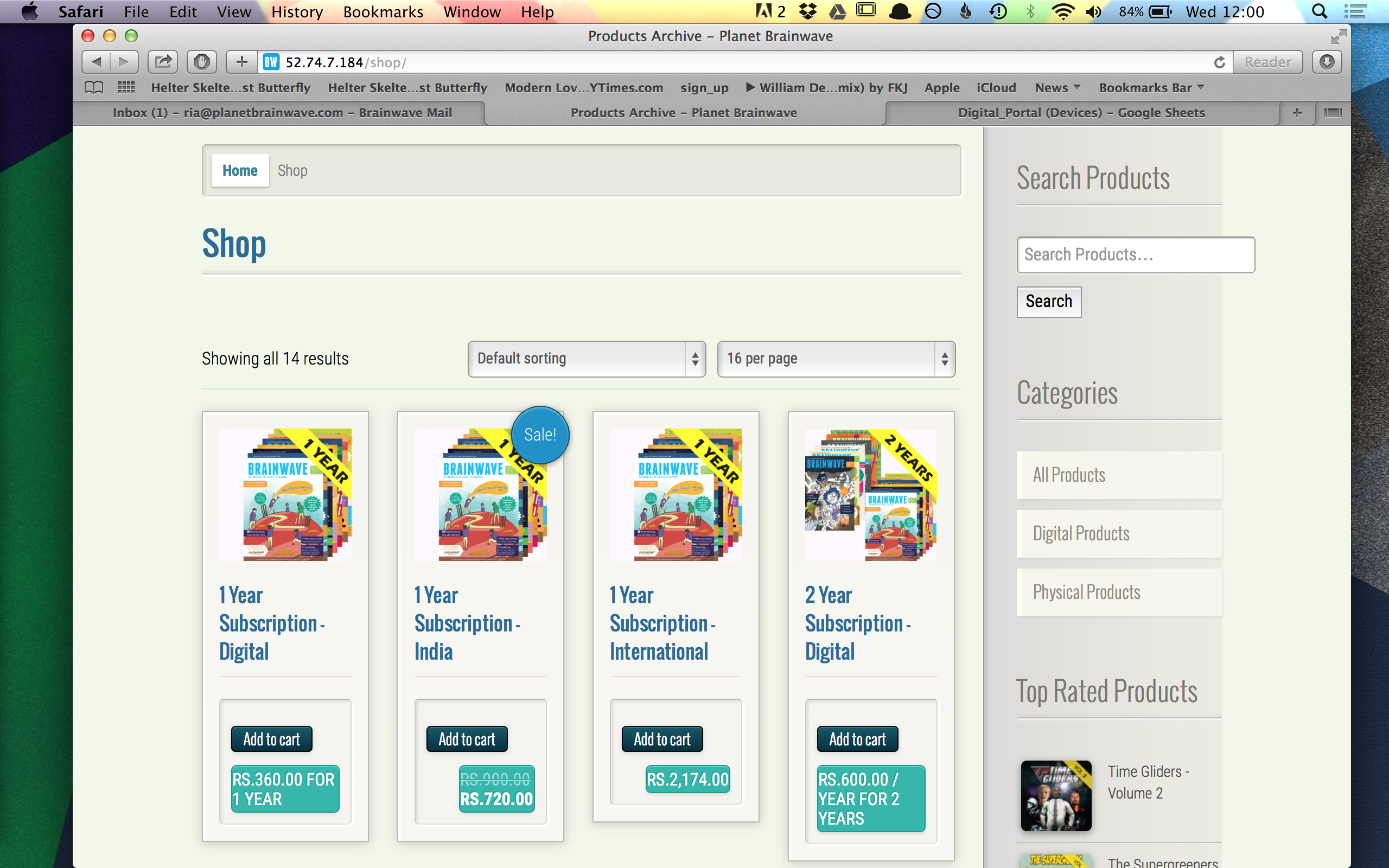Viewport: 1389px width, 868px height.
Task: Open Spotlight search magnifier in menu bar
Action: pyautogui.click(x=1320, y=11)
